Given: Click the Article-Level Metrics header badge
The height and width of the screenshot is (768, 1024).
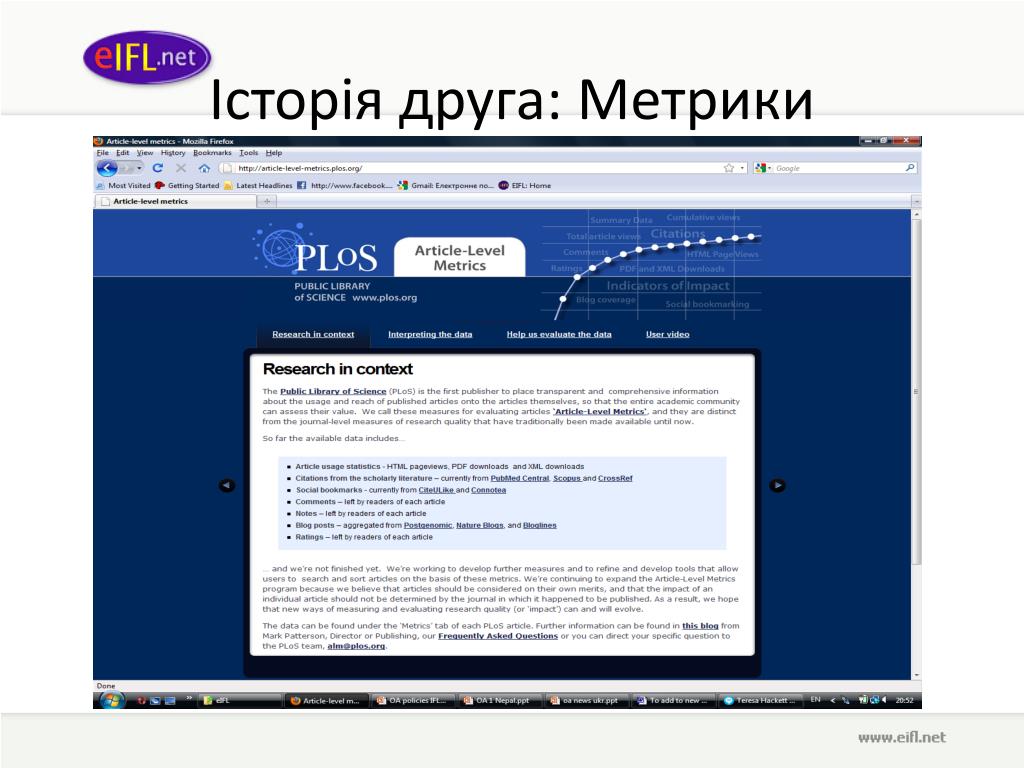Looking at the screenshot, I should click(x=460, y=257).
